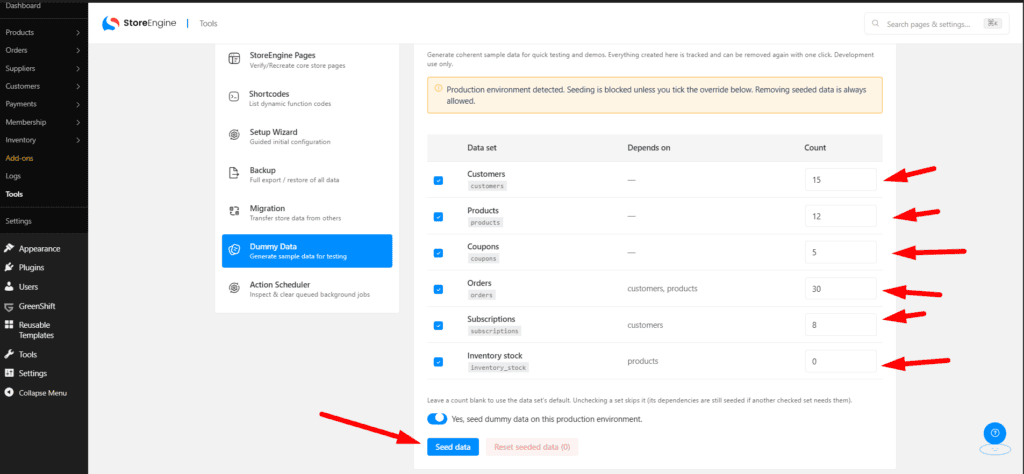Click the Seed data button

(453, 447)
